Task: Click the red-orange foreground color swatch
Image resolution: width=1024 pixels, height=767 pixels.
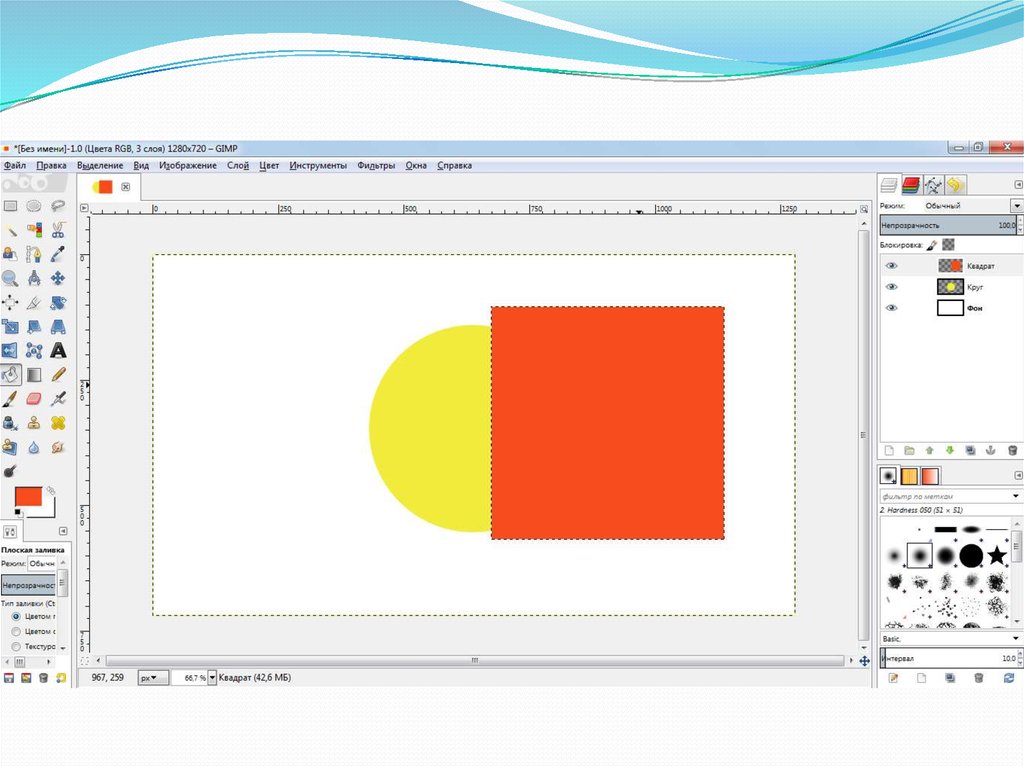Action: [27, 496]
